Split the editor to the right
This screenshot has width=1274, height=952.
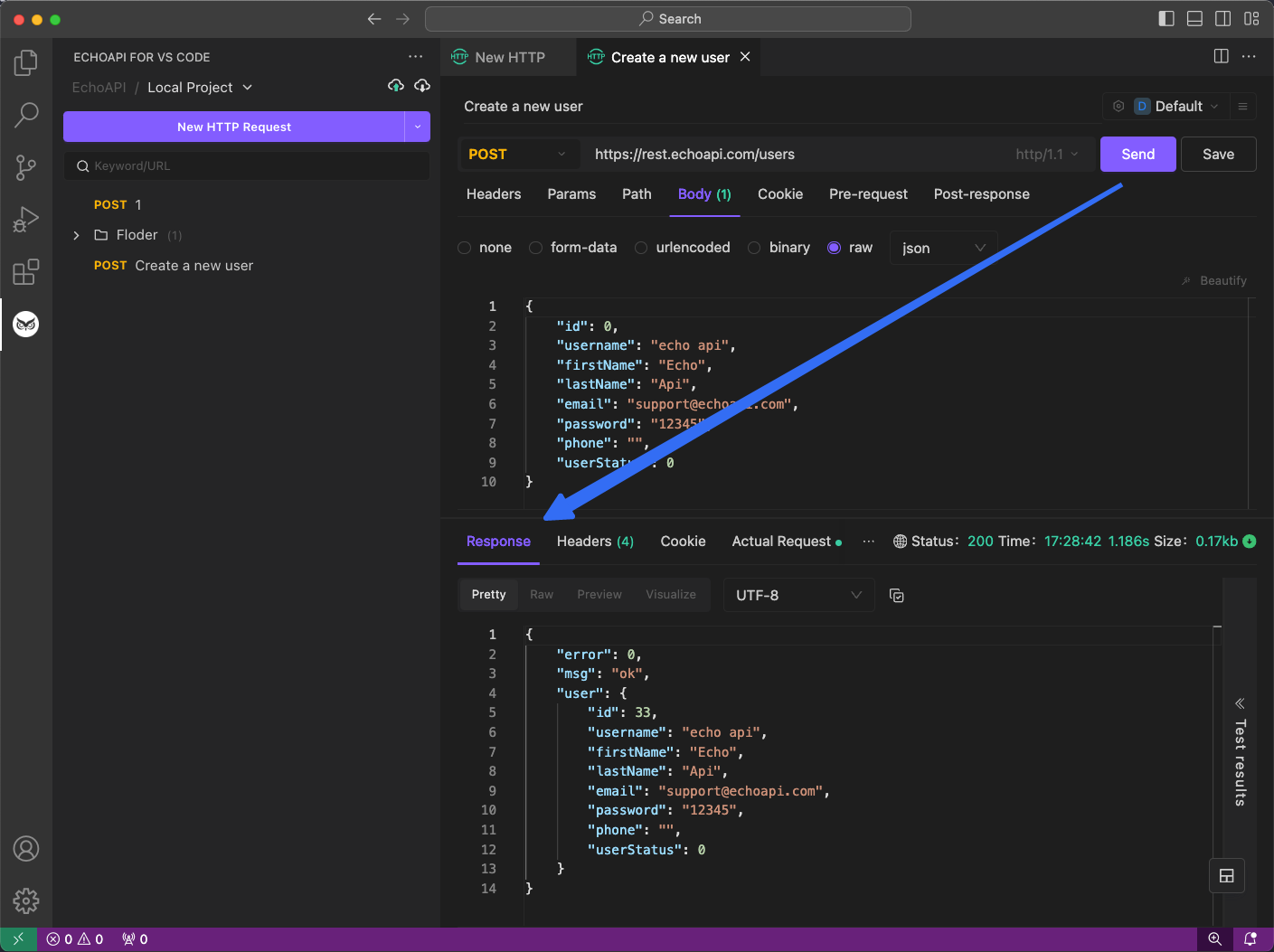point(1222,56)
